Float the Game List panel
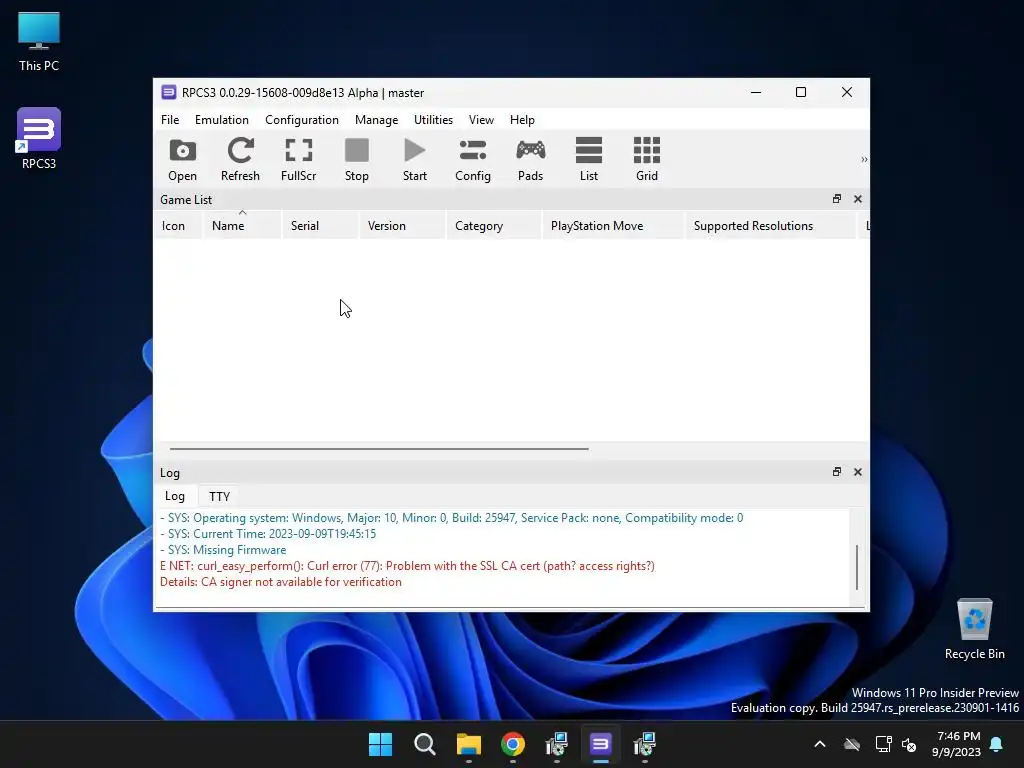This screenshot has height=768, width=1024. pyautogui.click(x=837, y=199)
